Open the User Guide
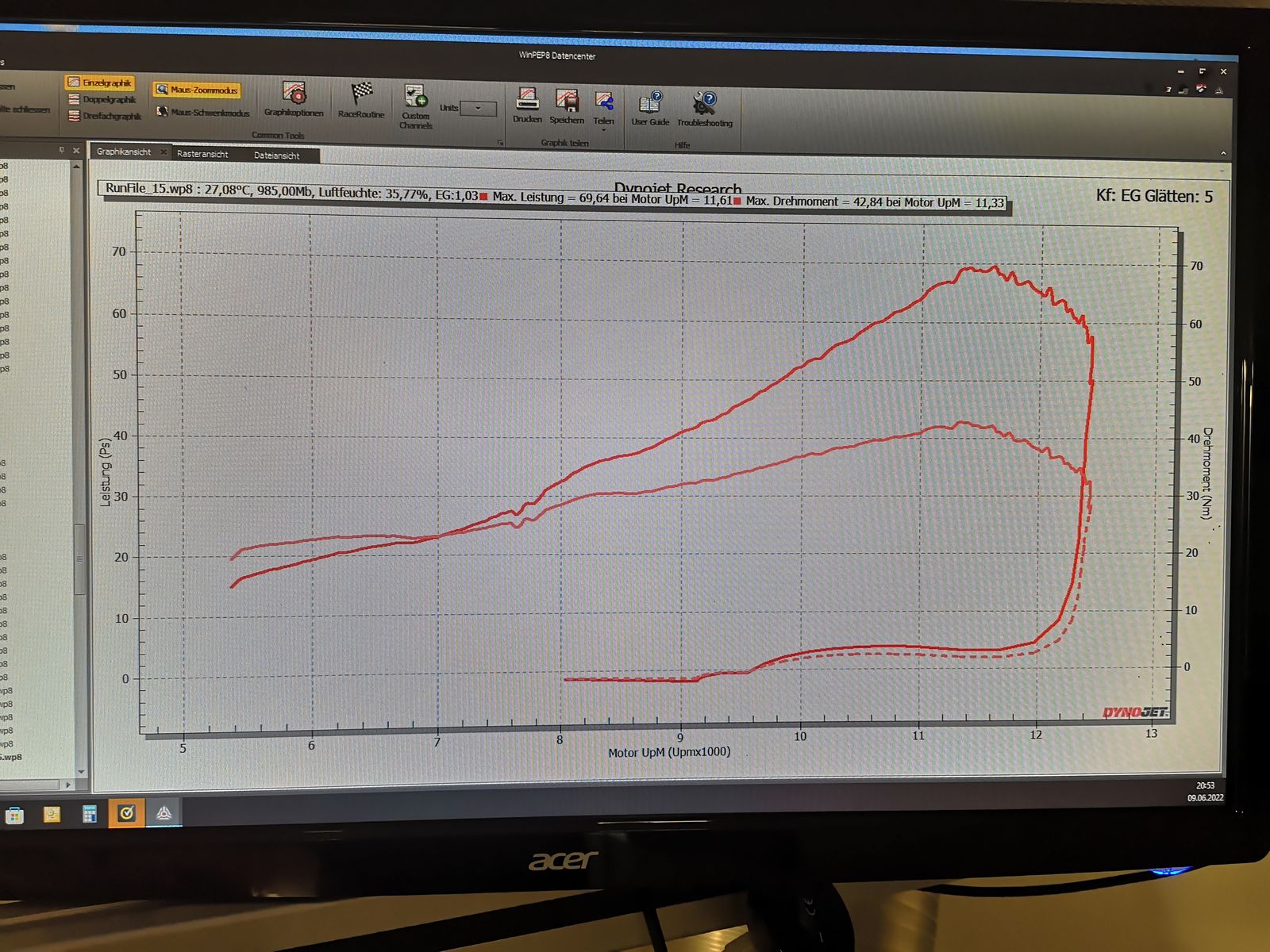 (x=650, y=108)
